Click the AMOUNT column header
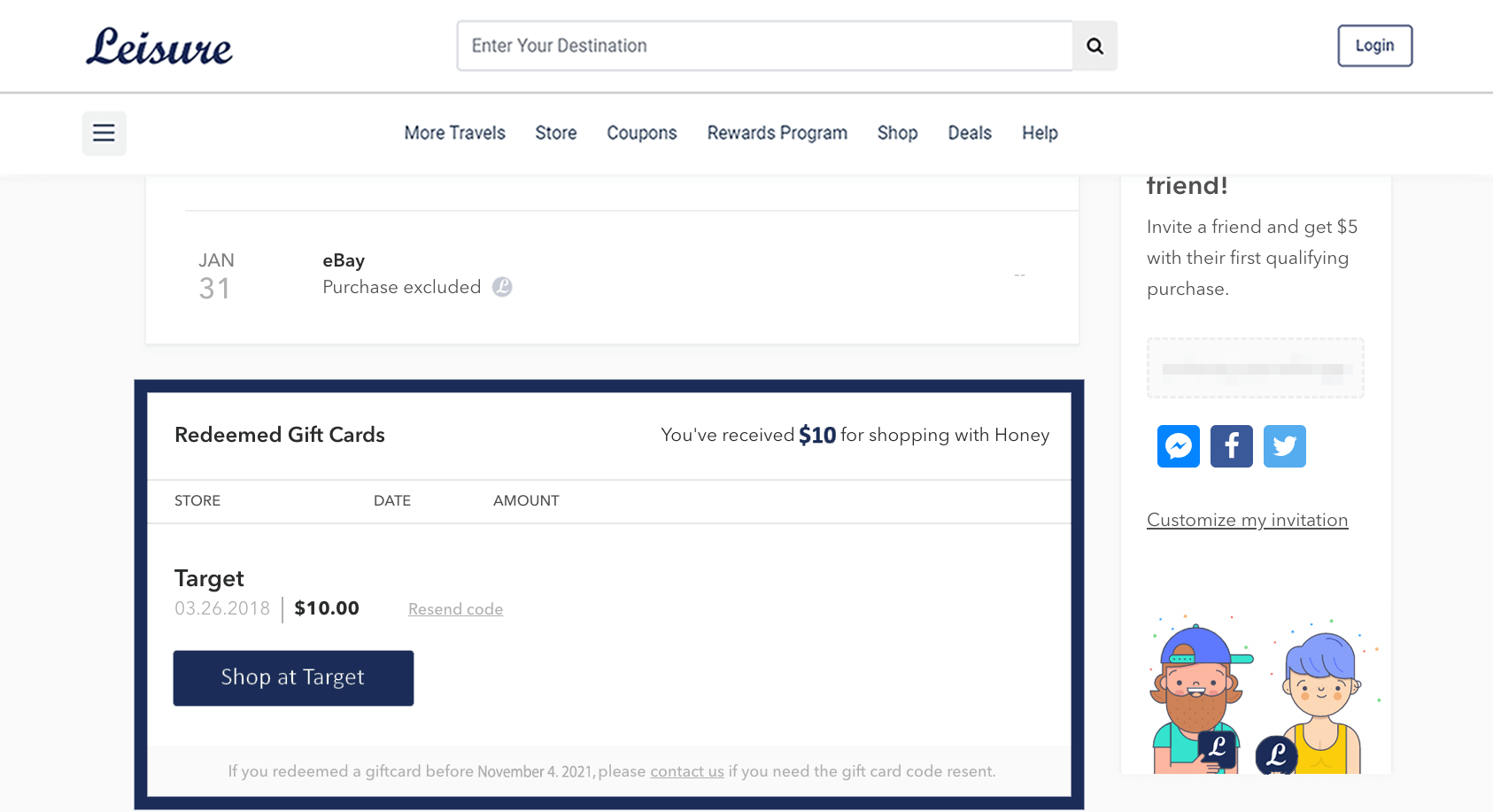The height and width of the screenshot is (812, 1493). [526, 500]
